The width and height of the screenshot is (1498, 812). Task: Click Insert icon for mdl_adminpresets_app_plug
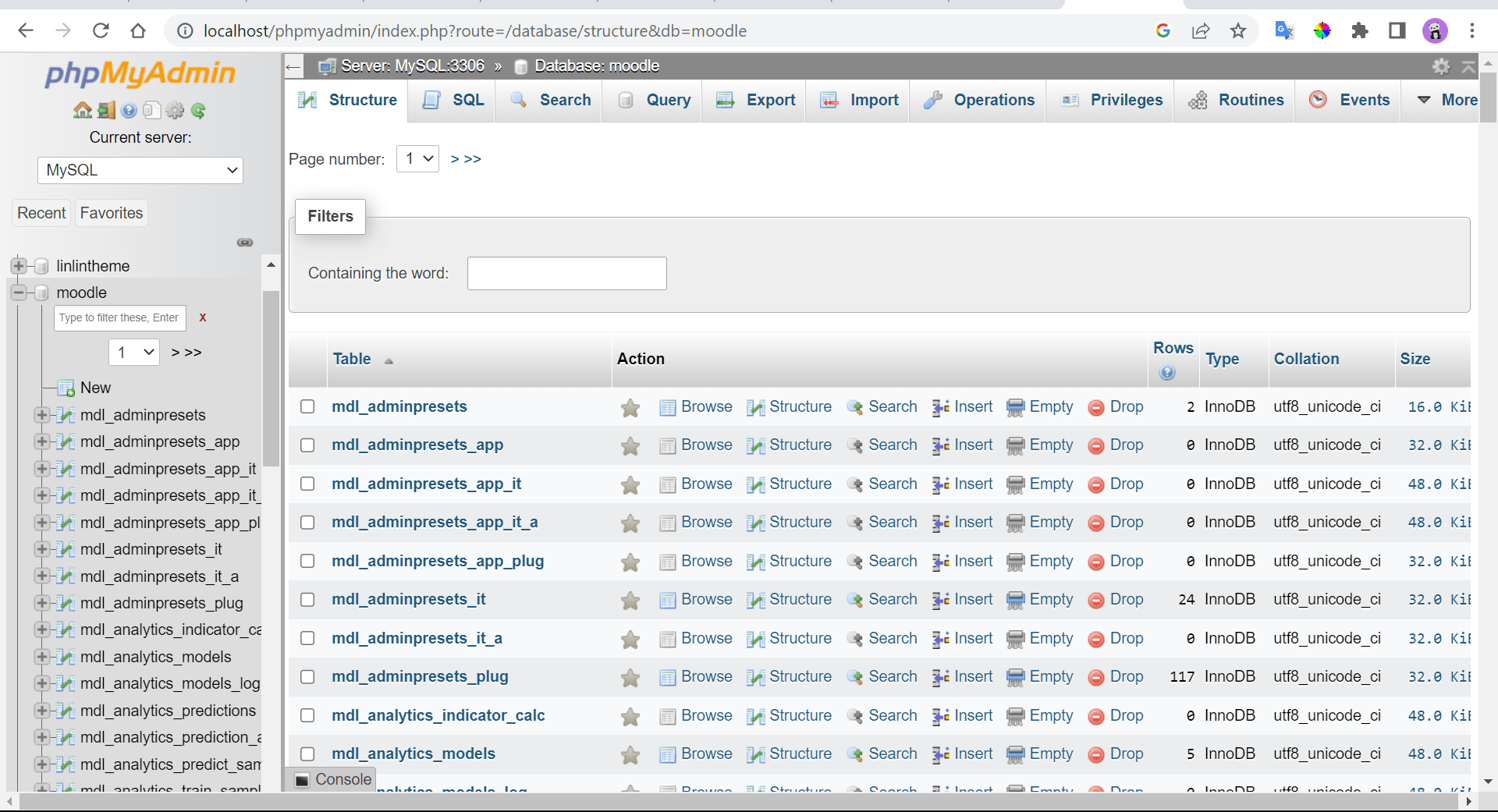(x=940, y=562)
